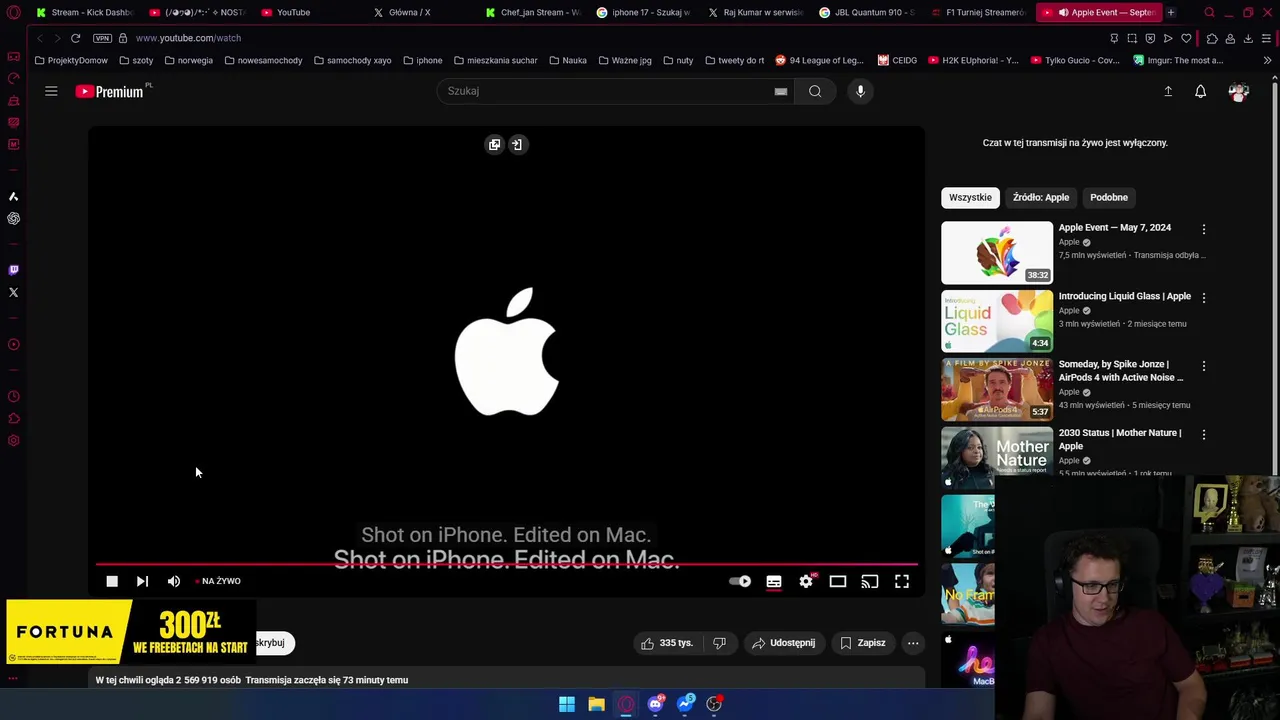1280x720 pixels.
Task: Open a new browser tab
Action: pos(1171,12)
